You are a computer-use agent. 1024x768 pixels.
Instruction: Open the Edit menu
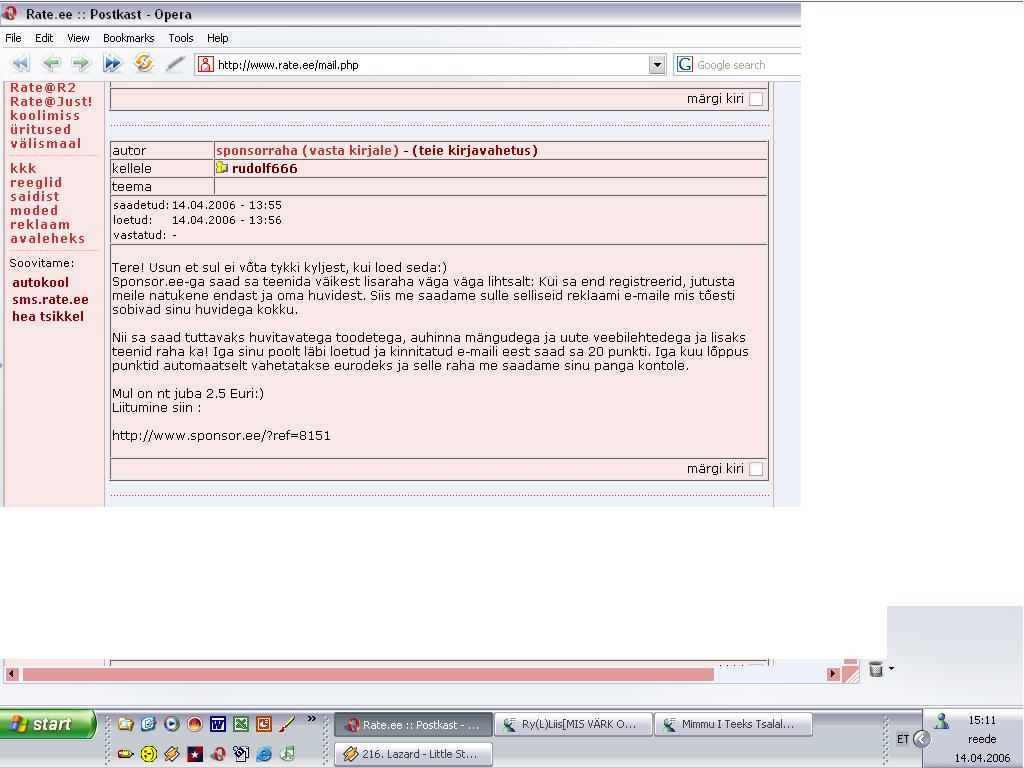[x=44, y=38]
